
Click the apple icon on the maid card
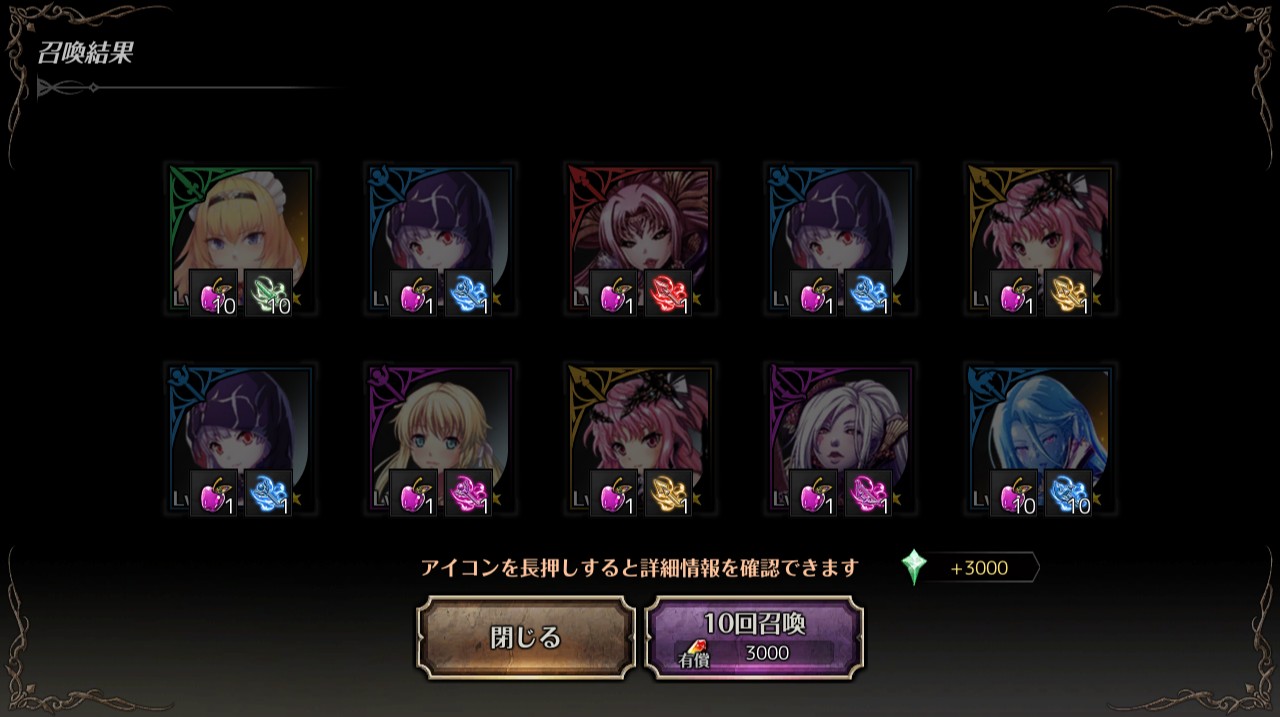click(x=214, y=294)
